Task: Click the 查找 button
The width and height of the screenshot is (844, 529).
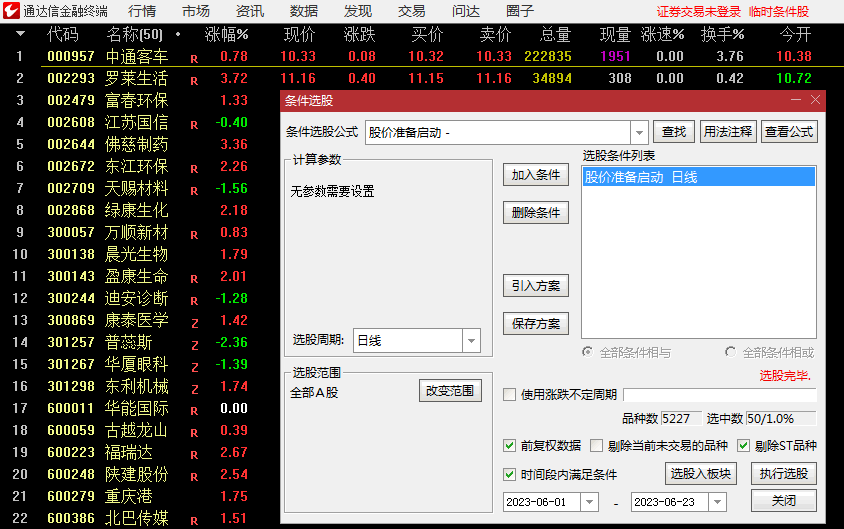Action: (674, 132)
